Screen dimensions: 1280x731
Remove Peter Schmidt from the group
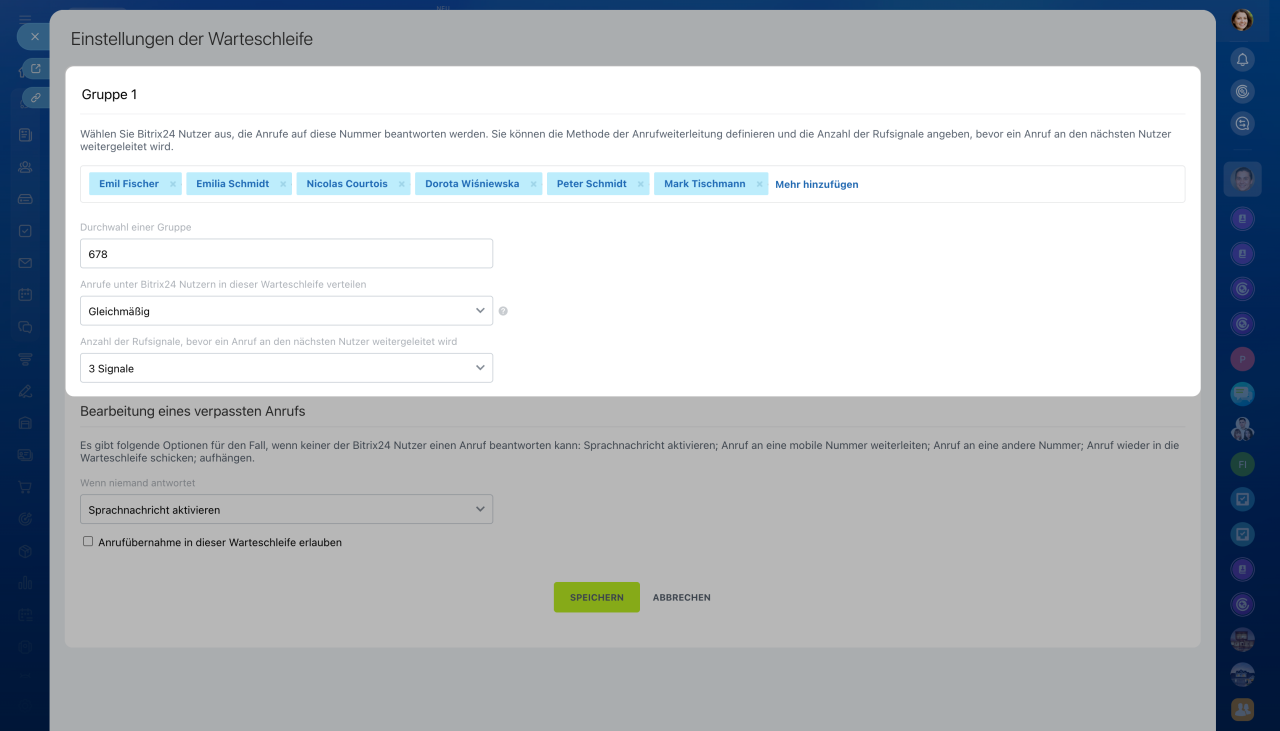click(641, 184)
